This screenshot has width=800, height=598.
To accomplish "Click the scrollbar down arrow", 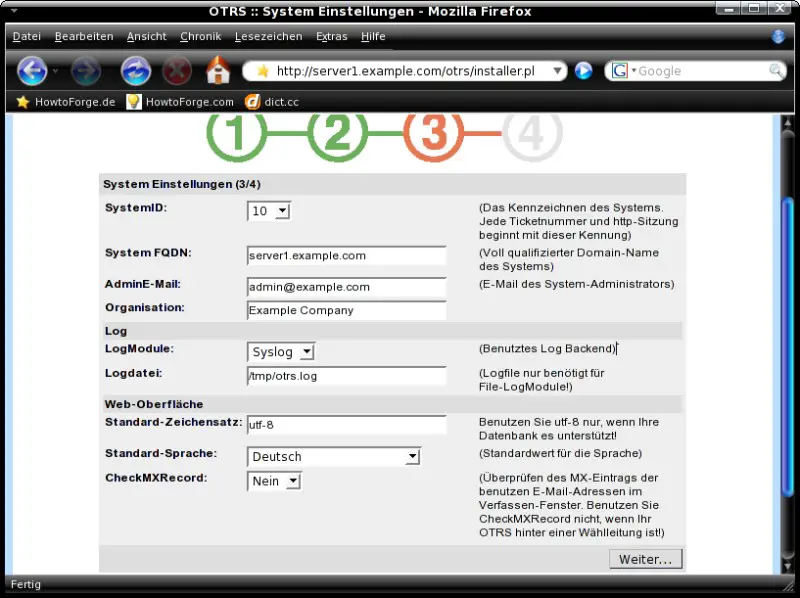I will (x=787, y=566).
